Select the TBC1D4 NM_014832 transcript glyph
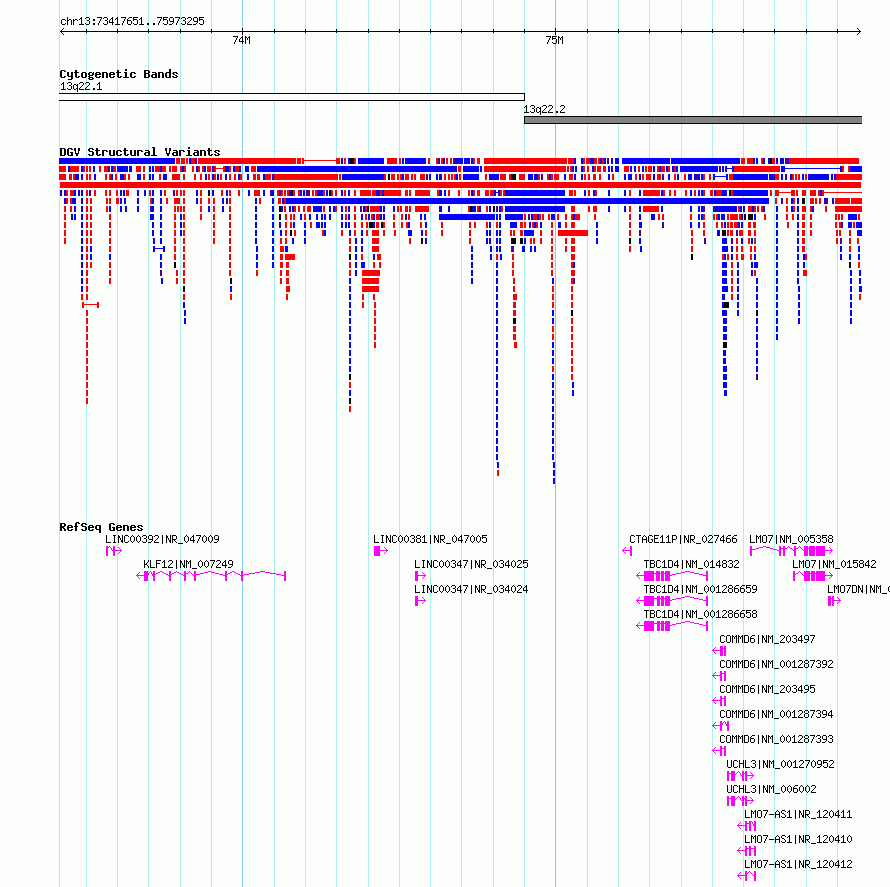The image size is (890, 887). (x=673, y=576)
